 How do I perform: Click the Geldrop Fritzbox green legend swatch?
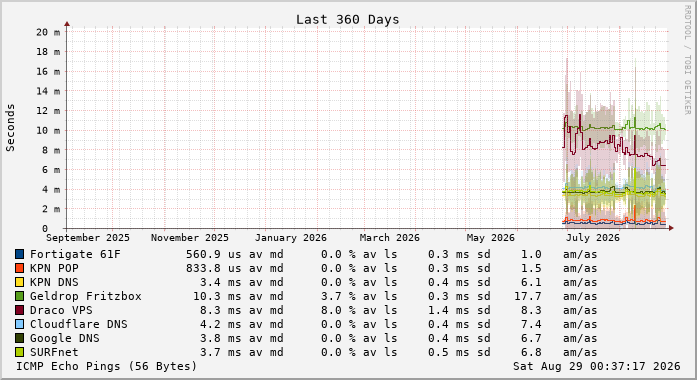(x=20, y=296)
